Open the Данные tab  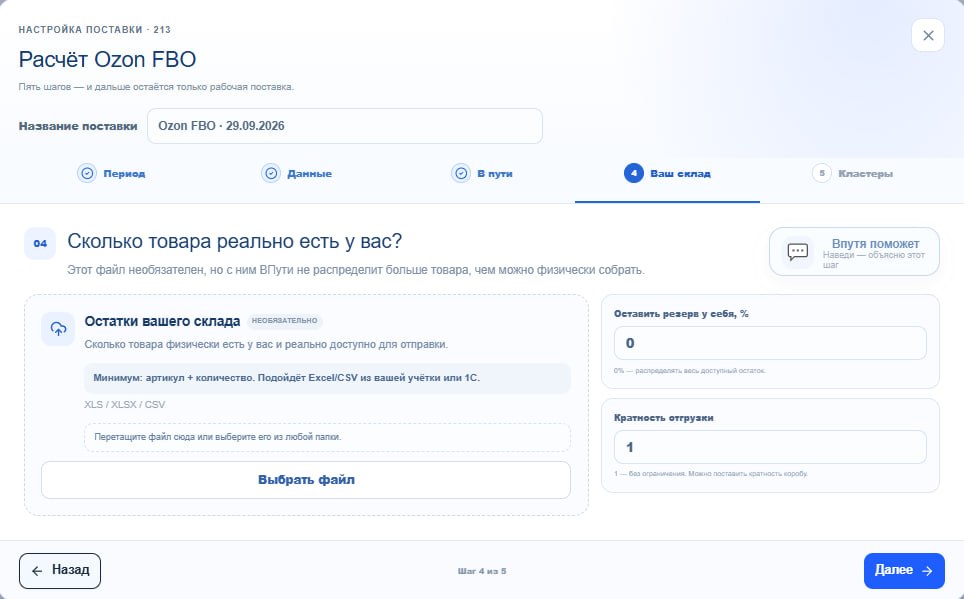tap(296, 174)
